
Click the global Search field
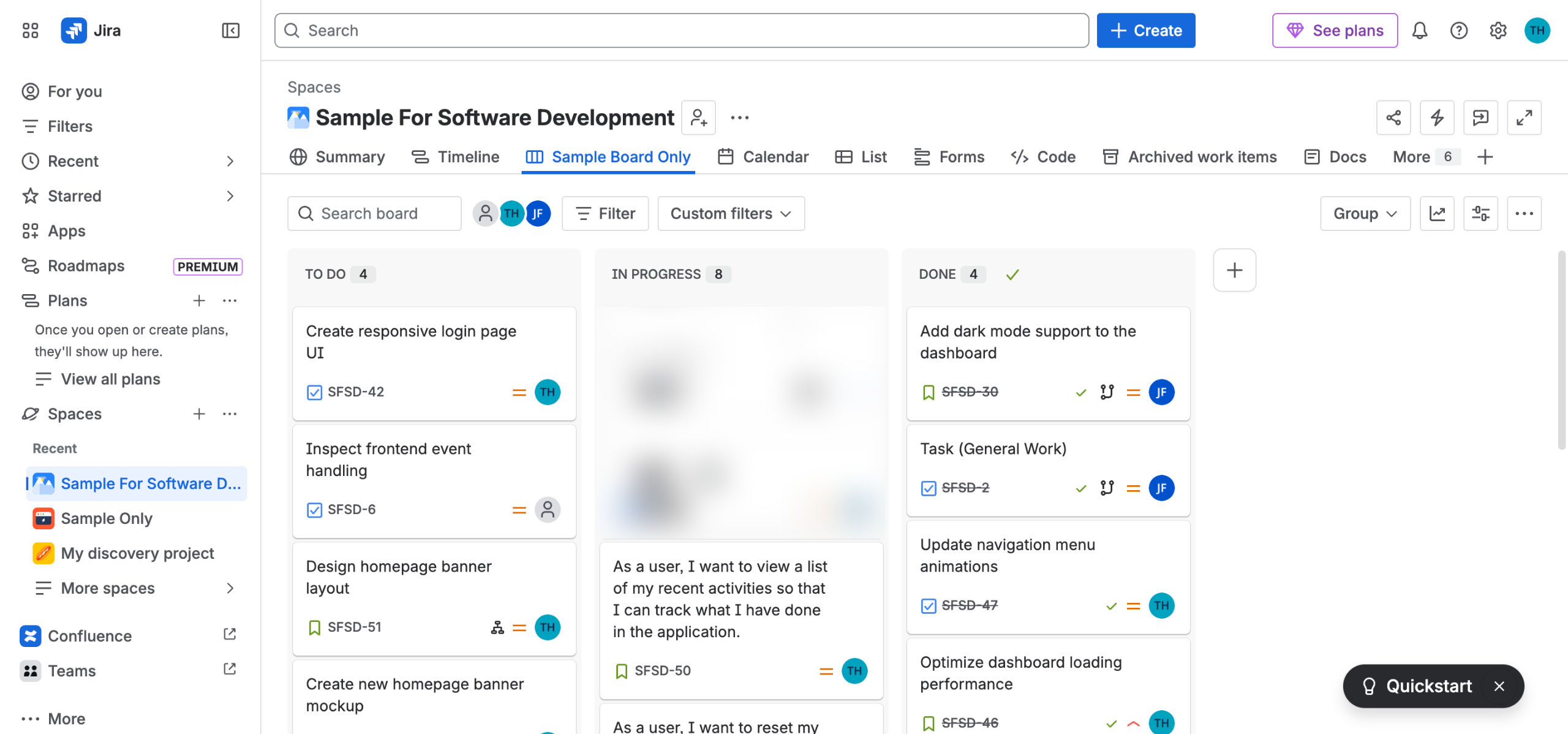click(682, 31)
